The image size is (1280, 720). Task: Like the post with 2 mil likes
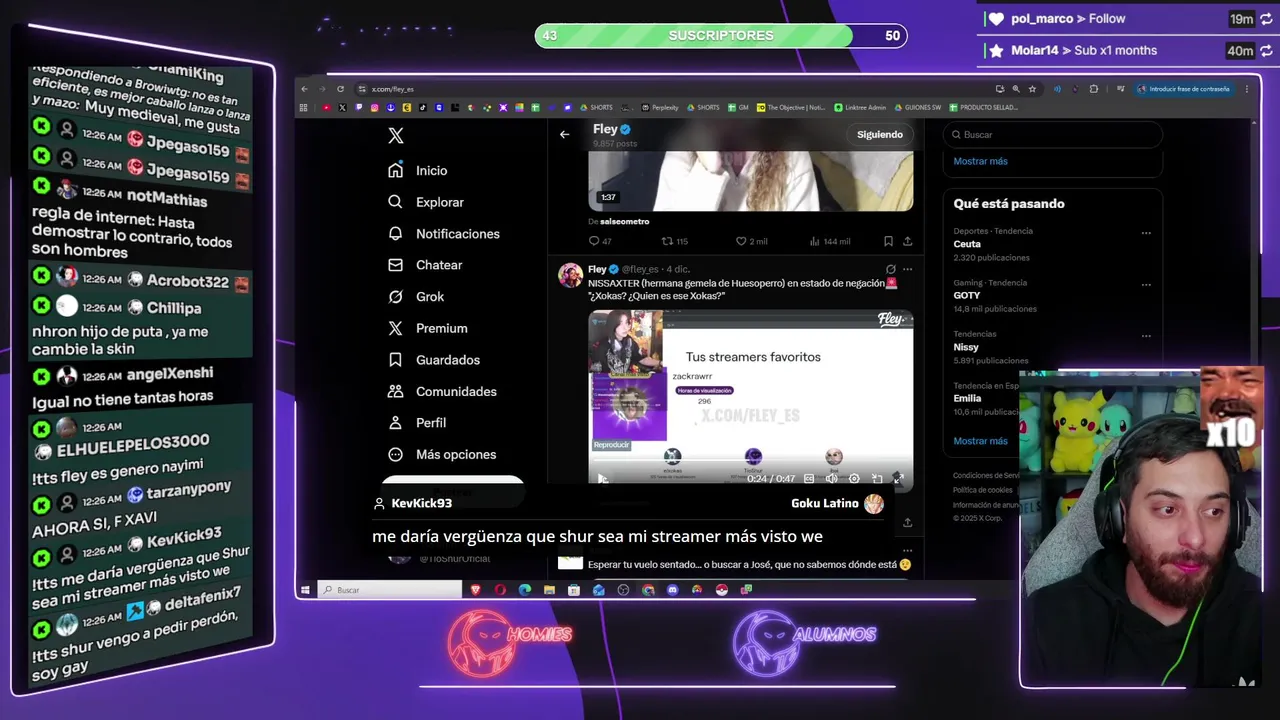pos(751,241)
